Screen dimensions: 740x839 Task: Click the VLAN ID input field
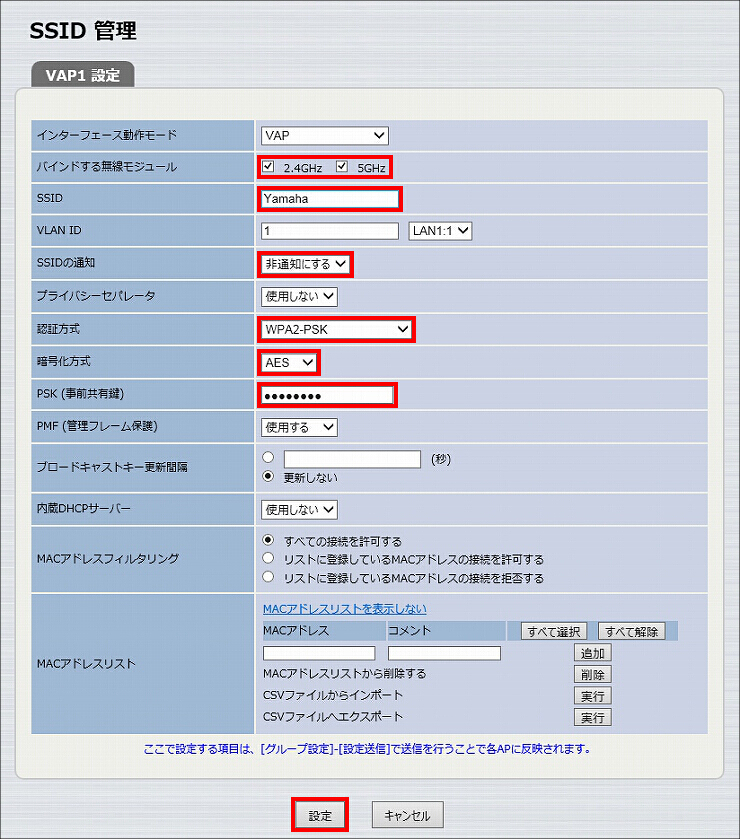tap(330, 231)
